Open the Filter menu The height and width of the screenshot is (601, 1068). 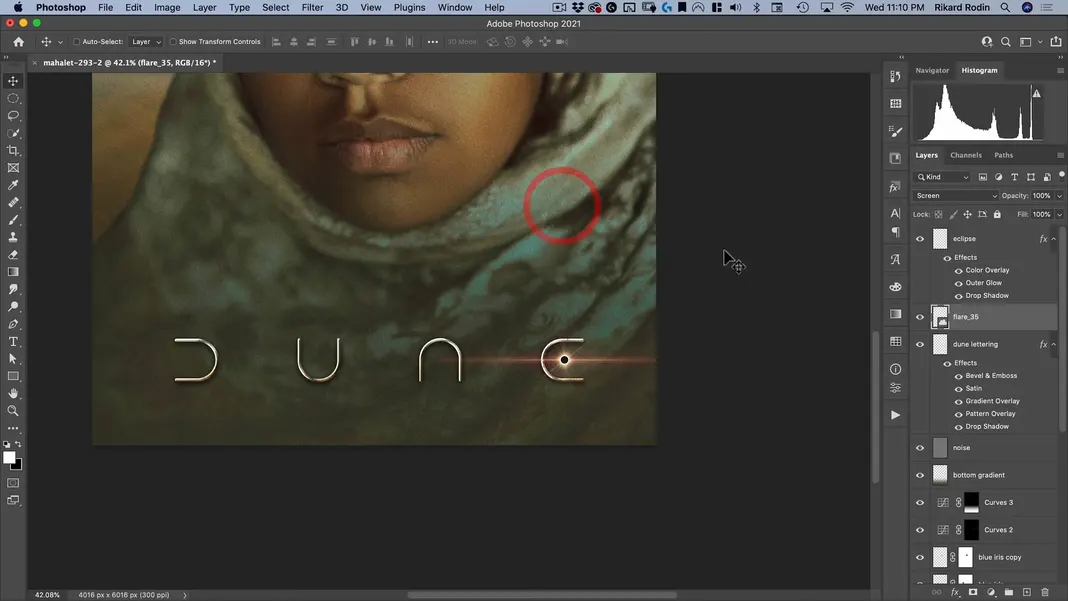point(312,7)
